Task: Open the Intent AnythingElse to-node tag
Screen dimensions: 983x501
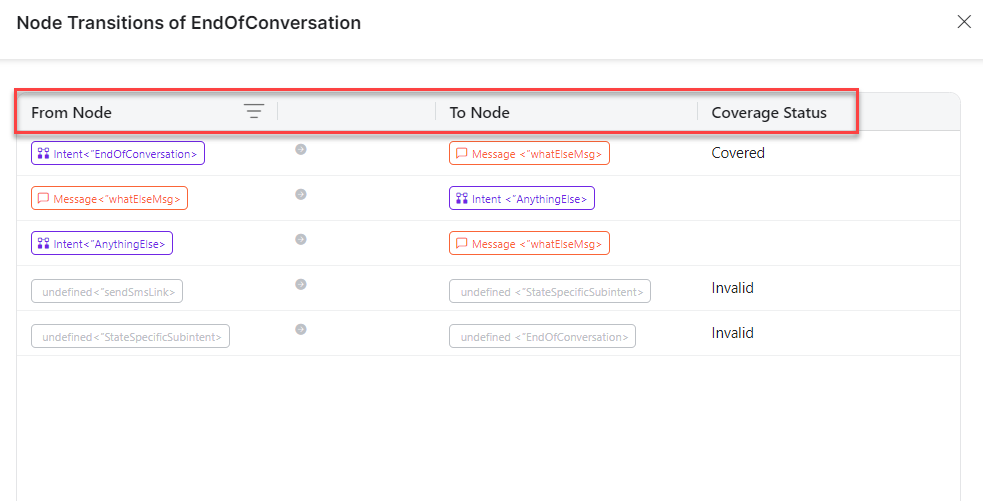Action: (x=521, y=199)
